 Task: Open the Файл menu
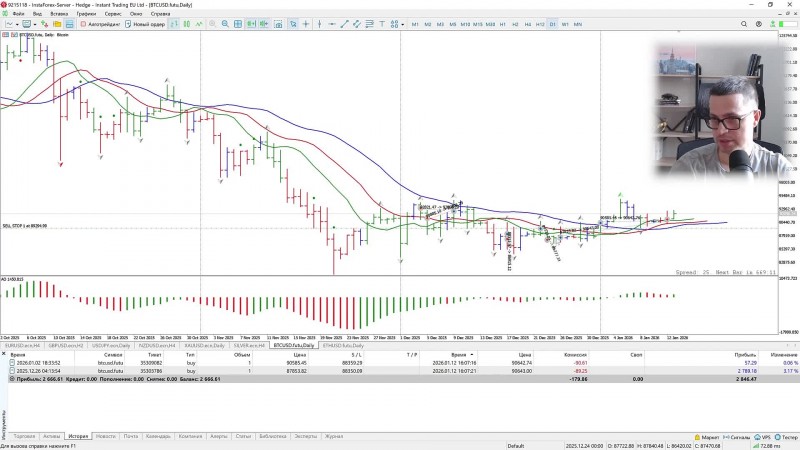tap(18, 14)
